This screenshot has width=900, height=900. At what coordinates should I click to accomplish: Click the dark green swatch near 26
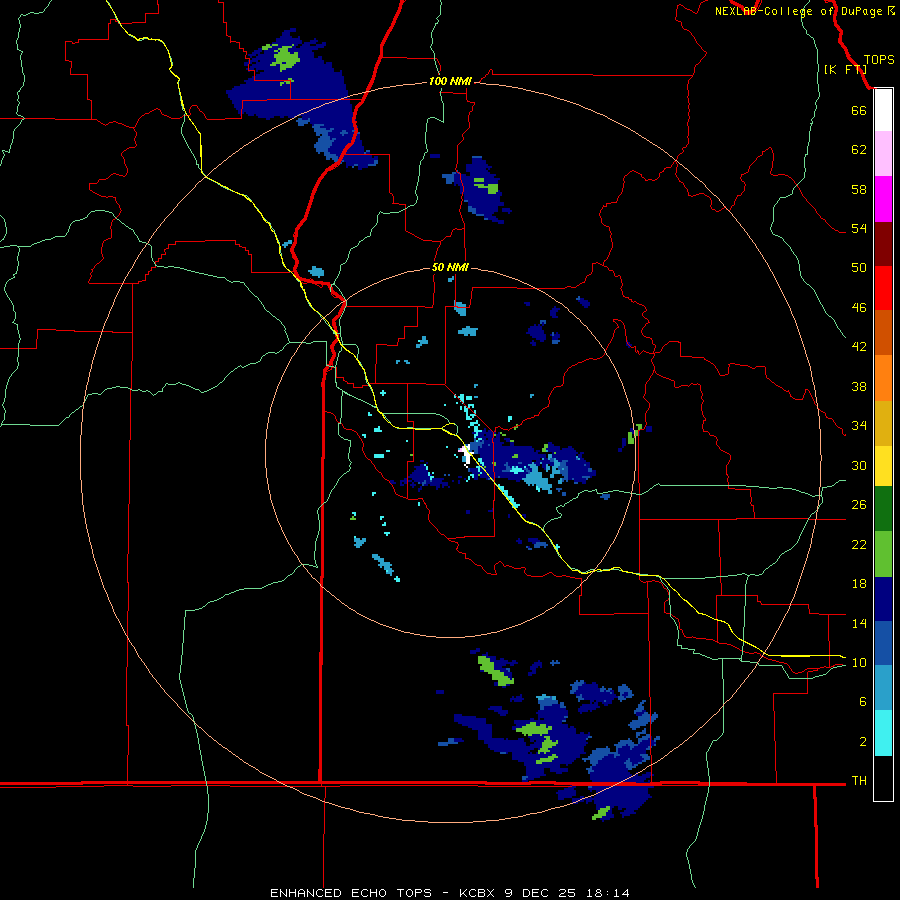883,509
